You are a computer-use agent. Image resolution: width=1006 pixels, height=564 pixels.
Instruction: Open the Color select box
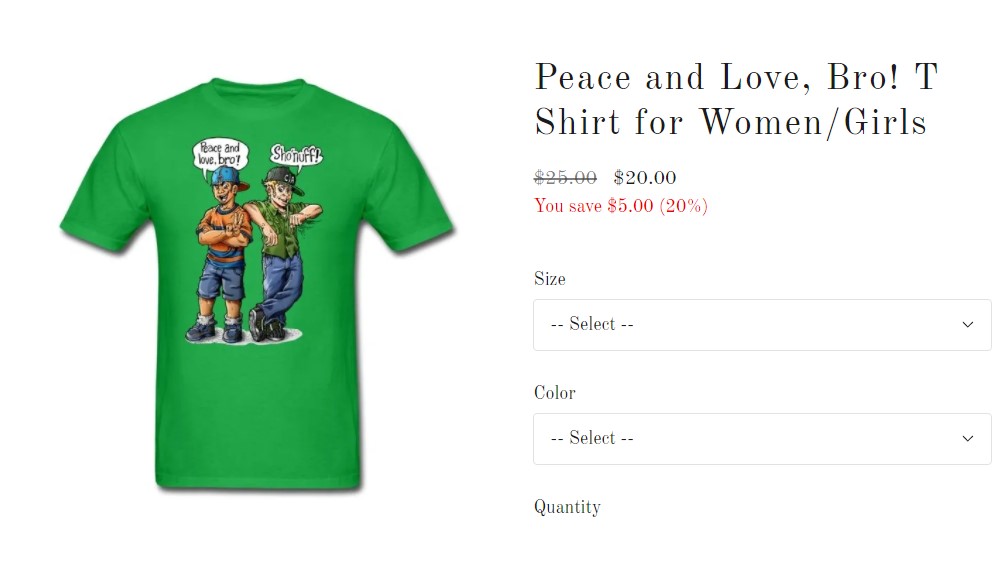762,439
